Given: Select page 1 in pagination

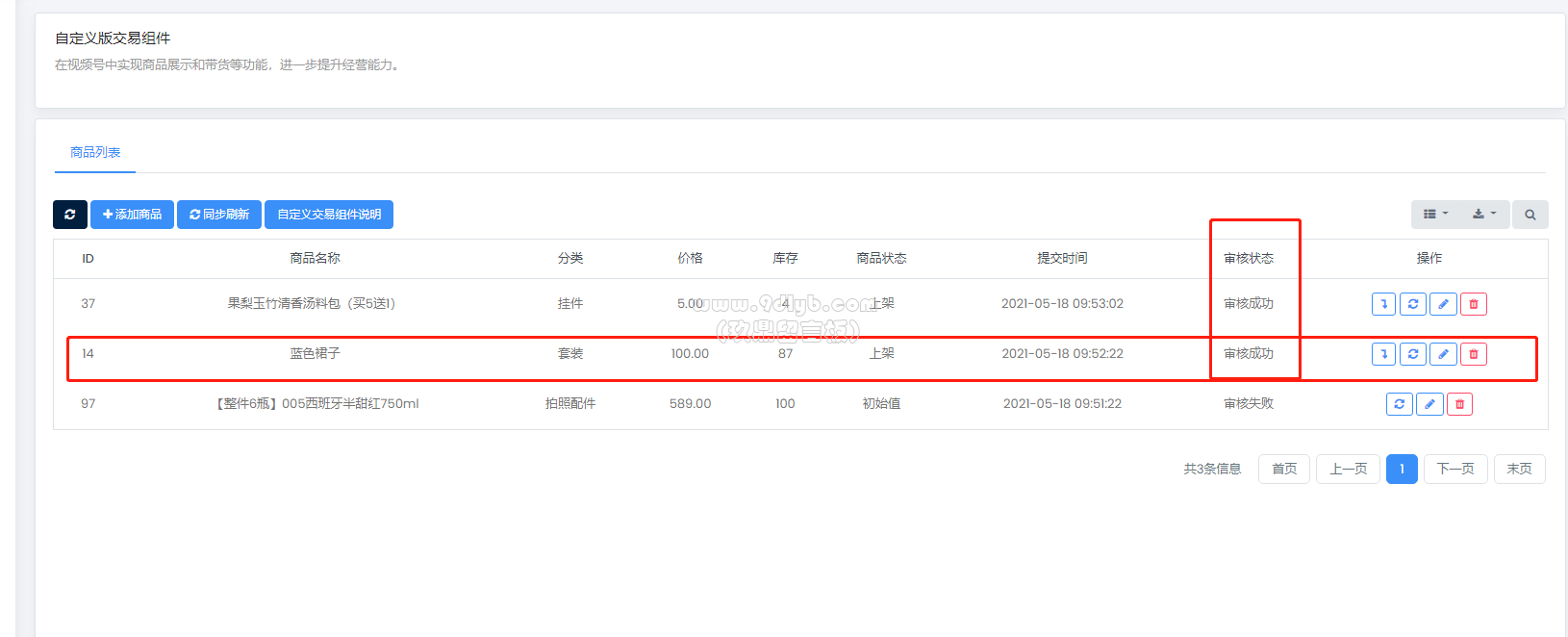Looking at the screenshot, I should tap(1402, 469).
